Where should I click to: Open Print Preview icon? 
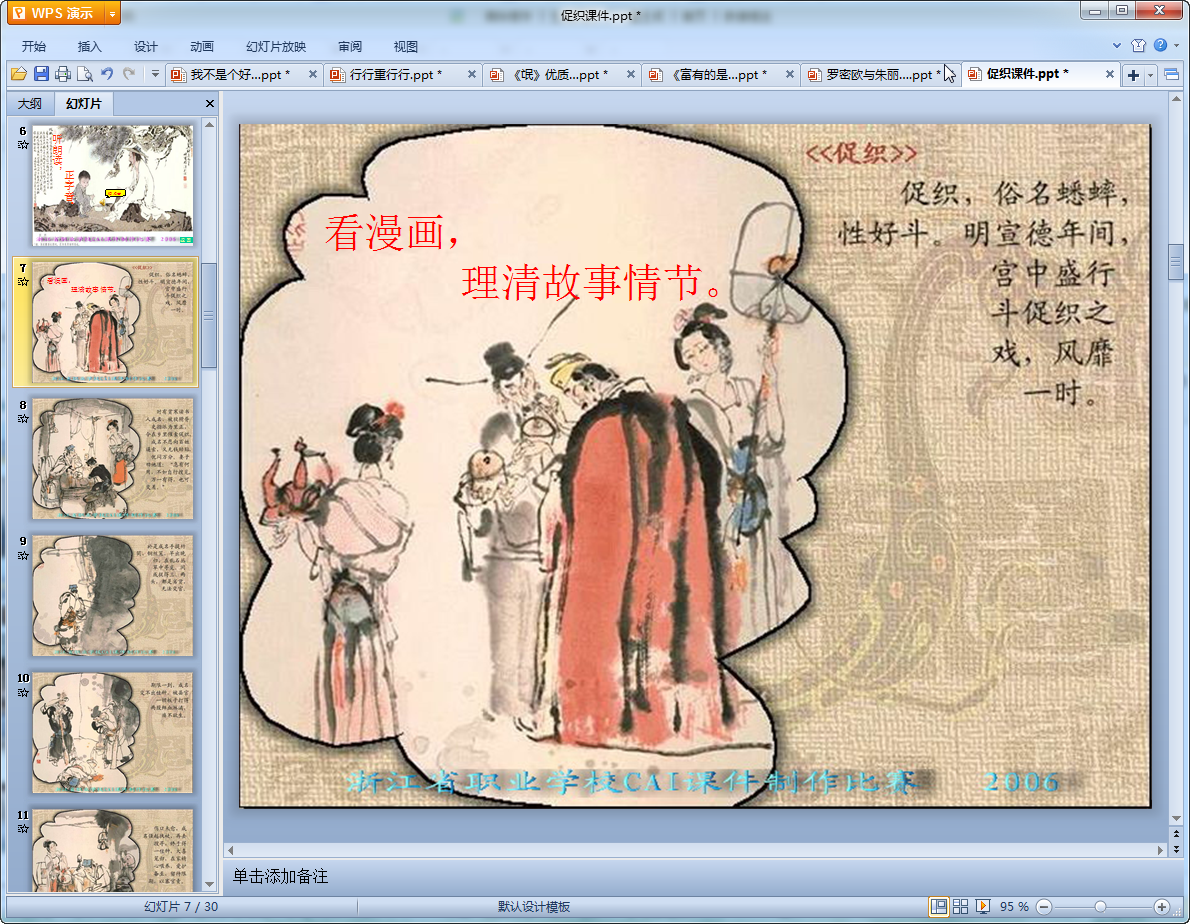pos(85,74)
